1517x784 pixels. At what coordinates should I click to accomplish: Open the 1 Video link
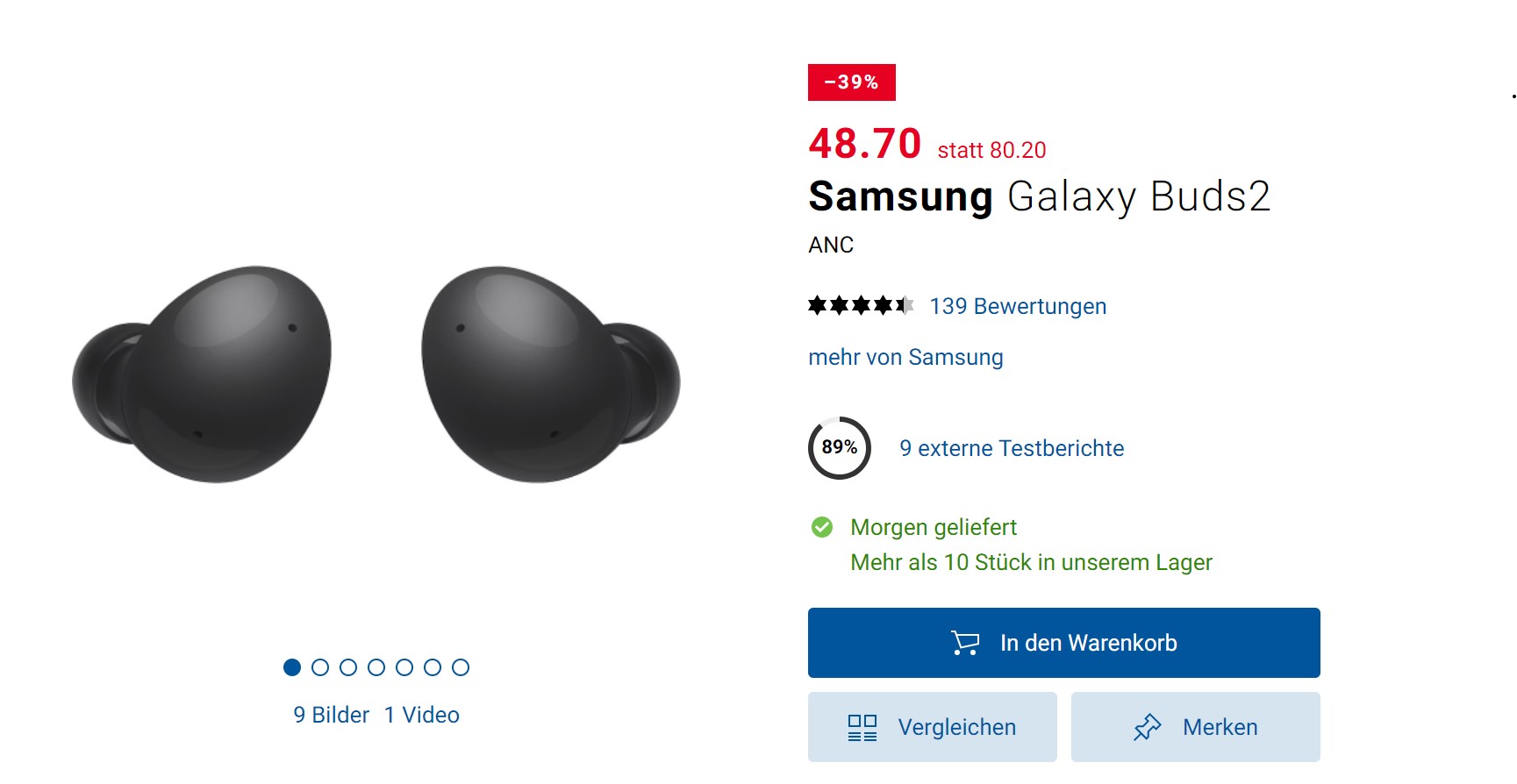422,715
